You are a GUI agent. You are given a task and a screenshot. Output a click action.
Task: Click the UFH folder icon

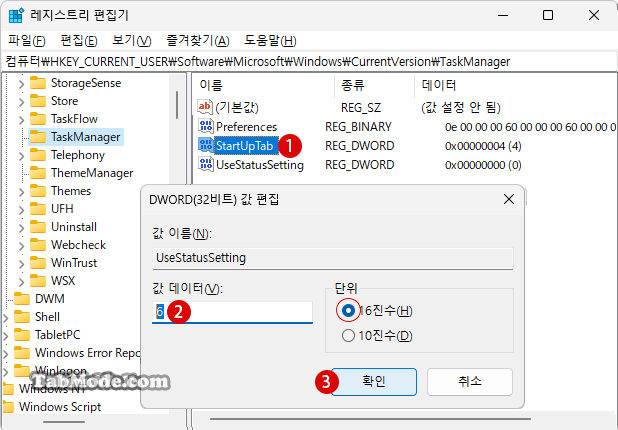pyautogui.click(x=38, y=209)
